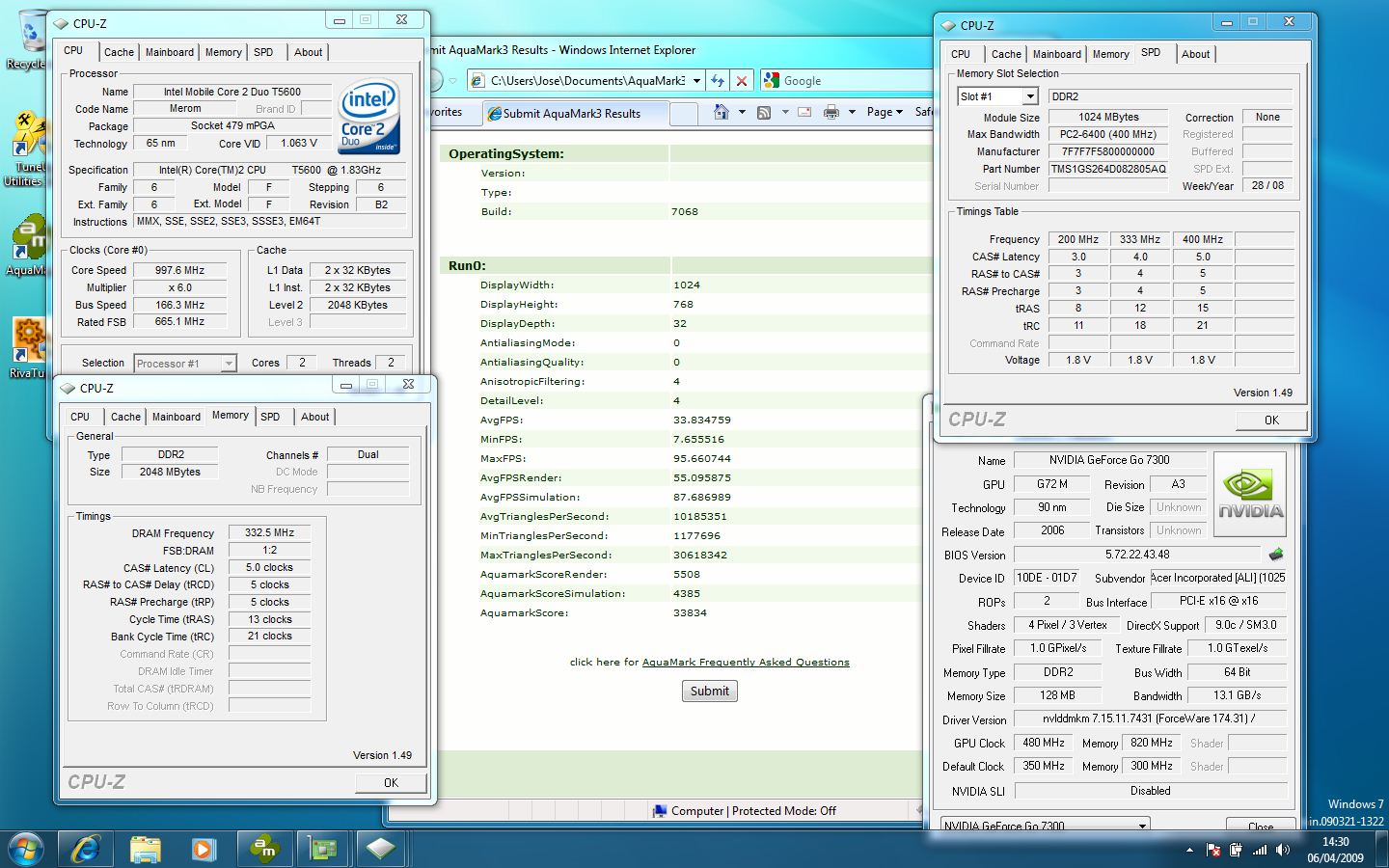Switch to Memory tab in CPU-Z SPD window
The height and width of the screenshot is (868, 1389).
tap(1110, 55)
